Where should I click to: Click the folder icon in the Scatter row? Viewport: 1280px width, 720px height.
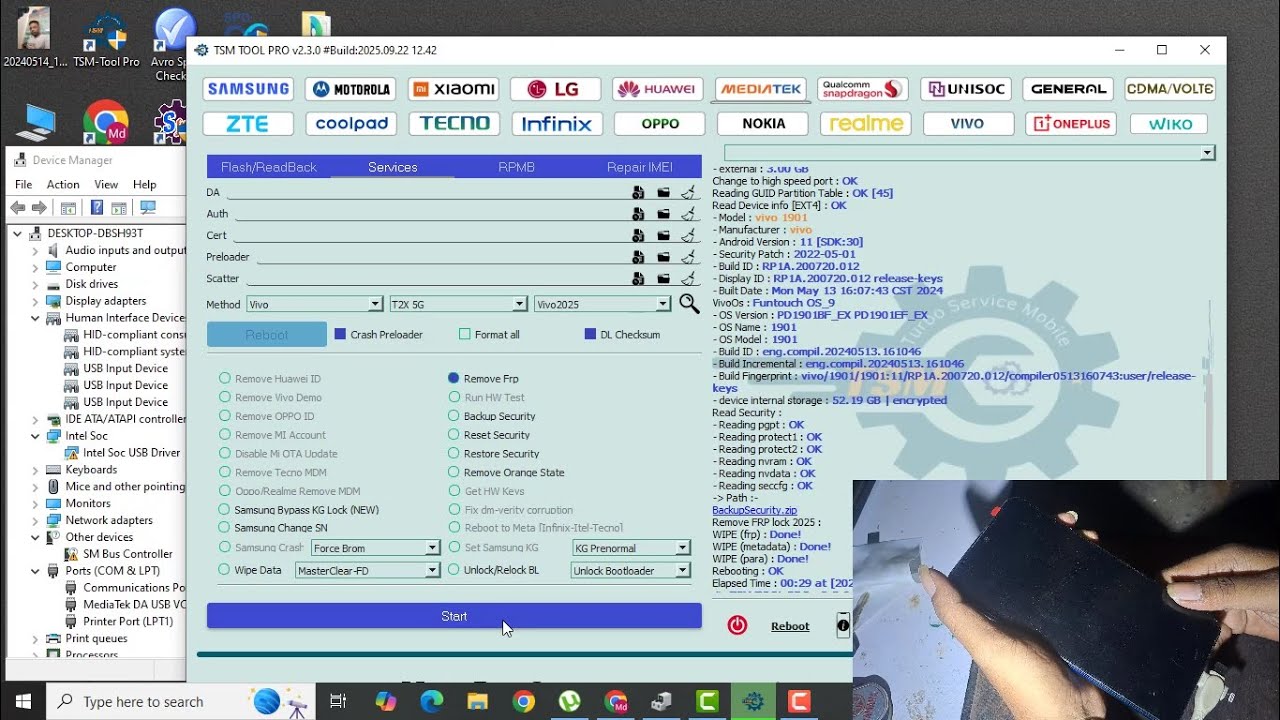click(663, 279)
